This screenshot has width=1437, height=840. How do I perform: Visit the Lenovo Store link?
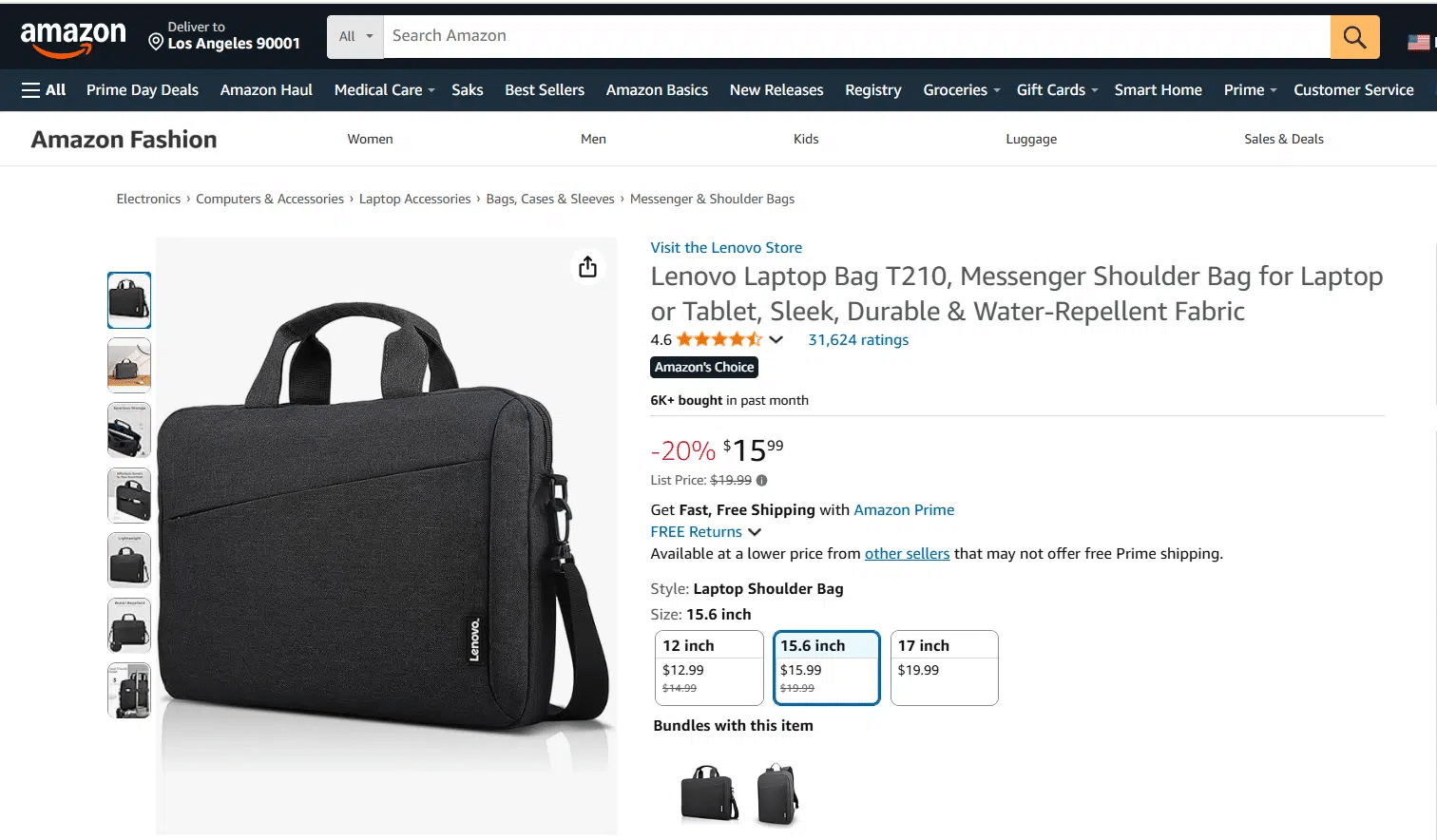[726, 248]
